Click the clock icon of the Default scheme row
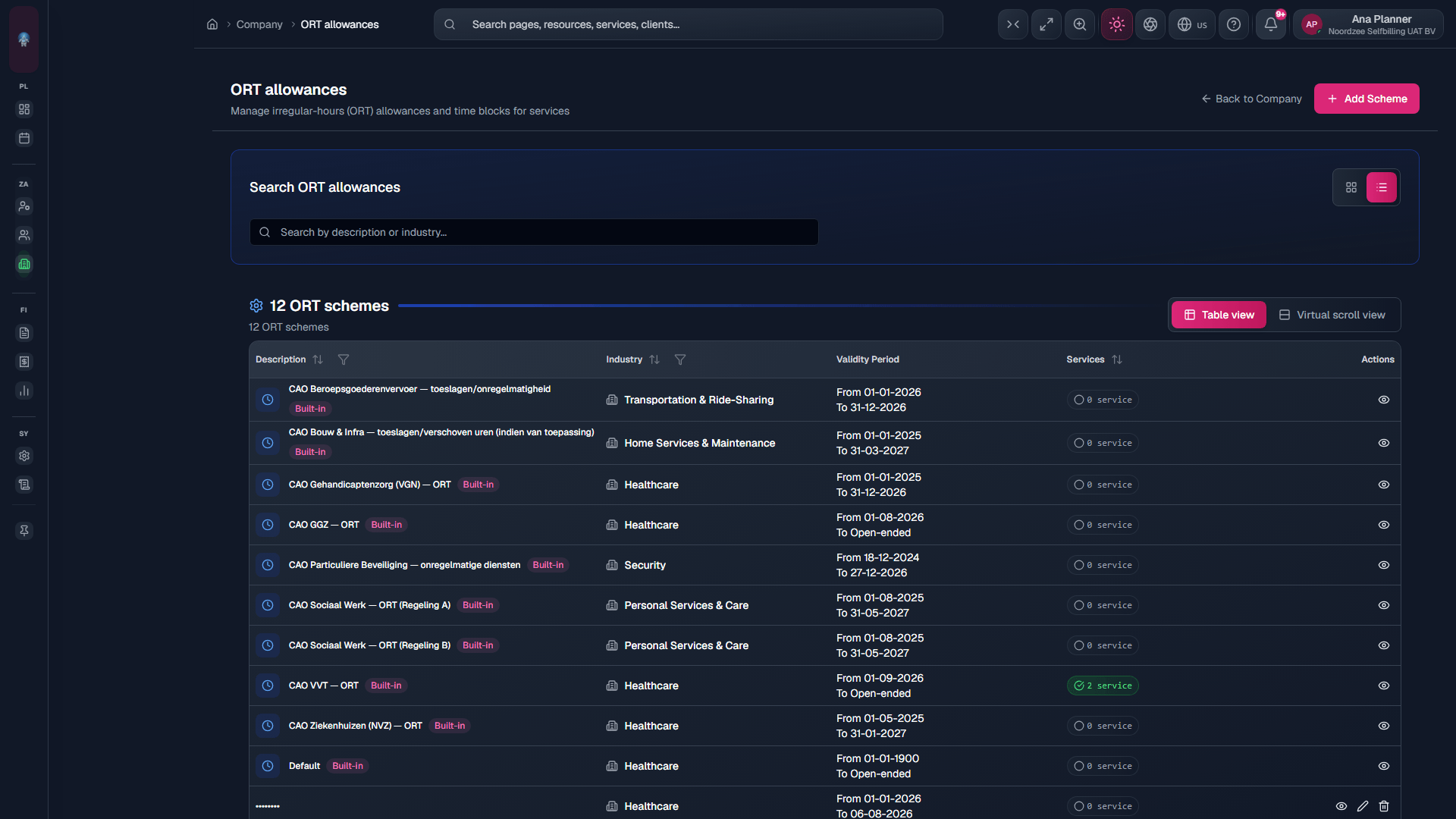Image resolution: width=1456 pixels, height=819 pixels. point(268,766)
